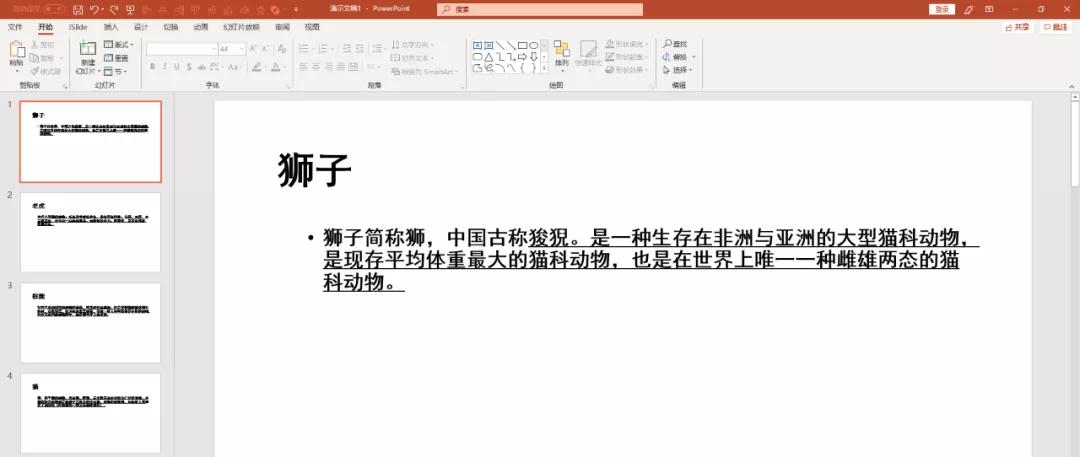Open the Font dialog launcher
This screenshot has height=457, width=1080.
pyautogui.click(x=288, y=86)
